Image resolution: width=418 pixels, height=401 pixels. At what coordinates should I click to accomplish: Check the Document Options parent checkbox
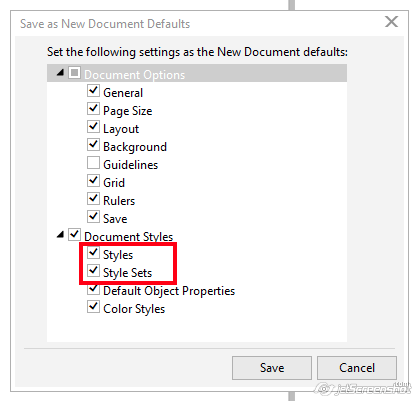coord(74,73)
